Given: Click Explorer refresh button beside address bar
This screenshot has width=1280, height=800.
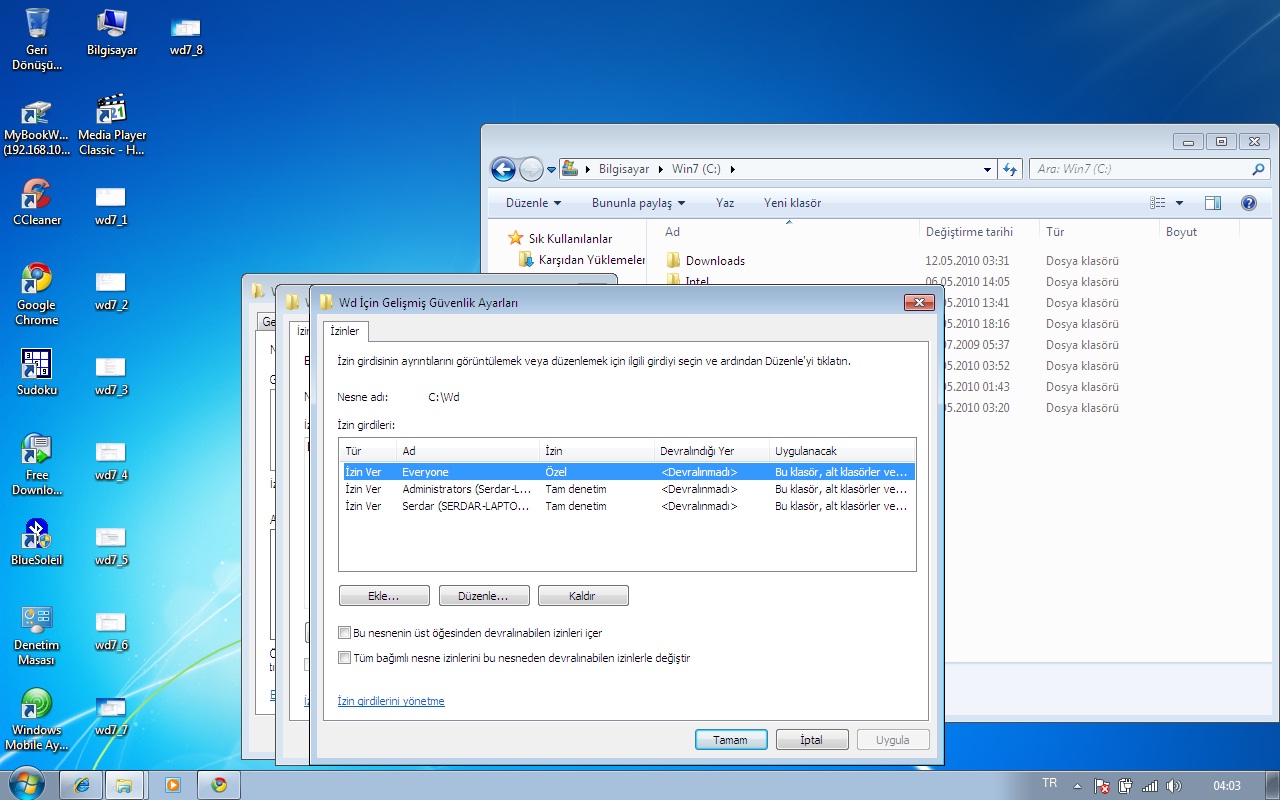Looking at the screenshot, I should pyautogui.click(x=1010, y=169).
